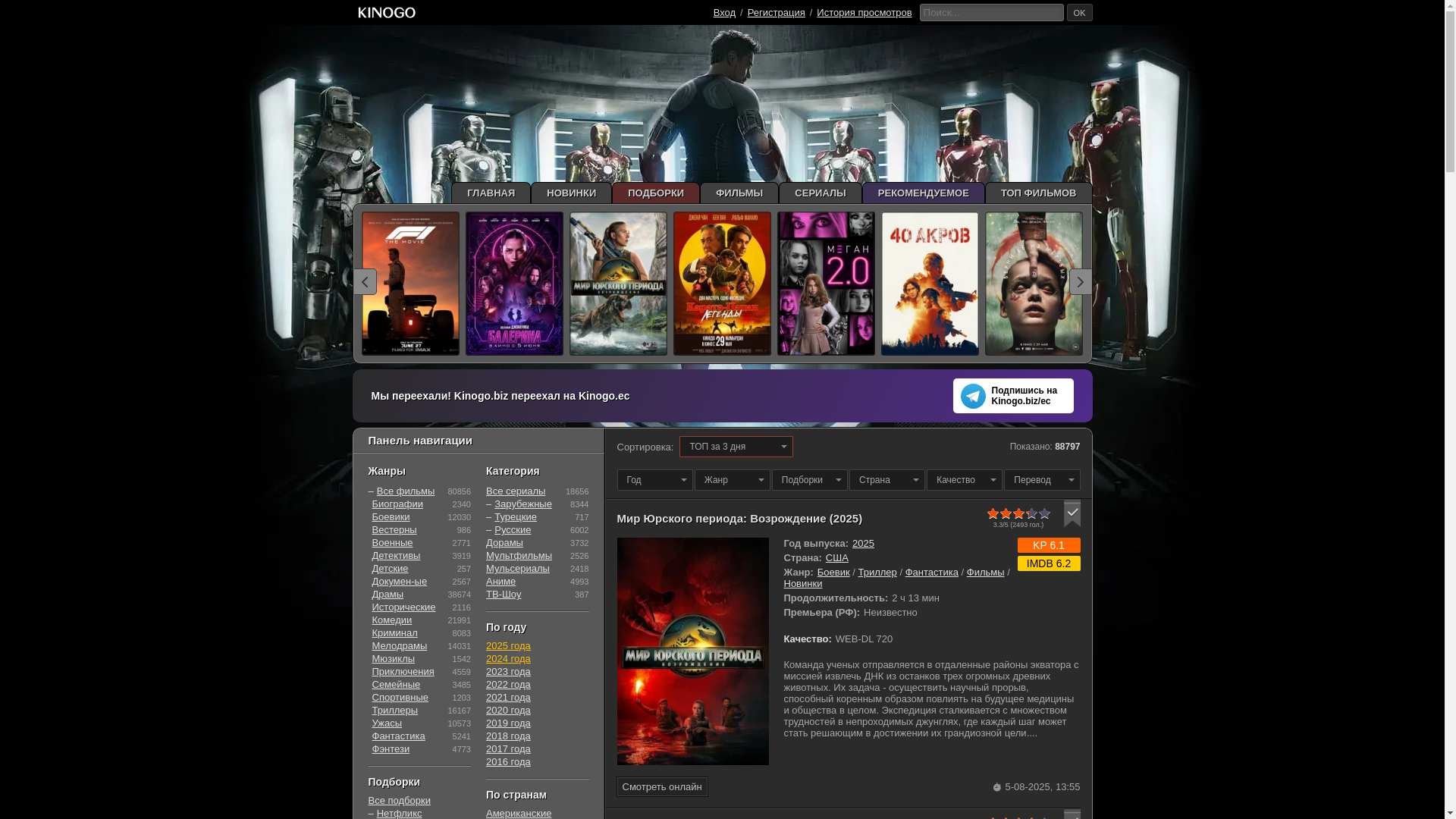1456x819 pixels.
Task: Open the 'Перевод' filter dropdown
Action: pos(1043,480)
